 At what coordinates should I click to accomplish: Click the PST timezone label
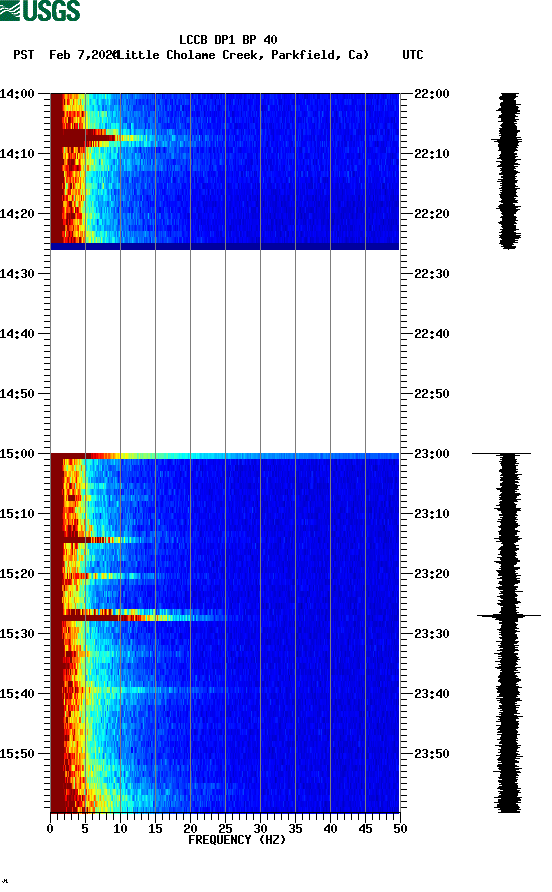click(24, 55)
